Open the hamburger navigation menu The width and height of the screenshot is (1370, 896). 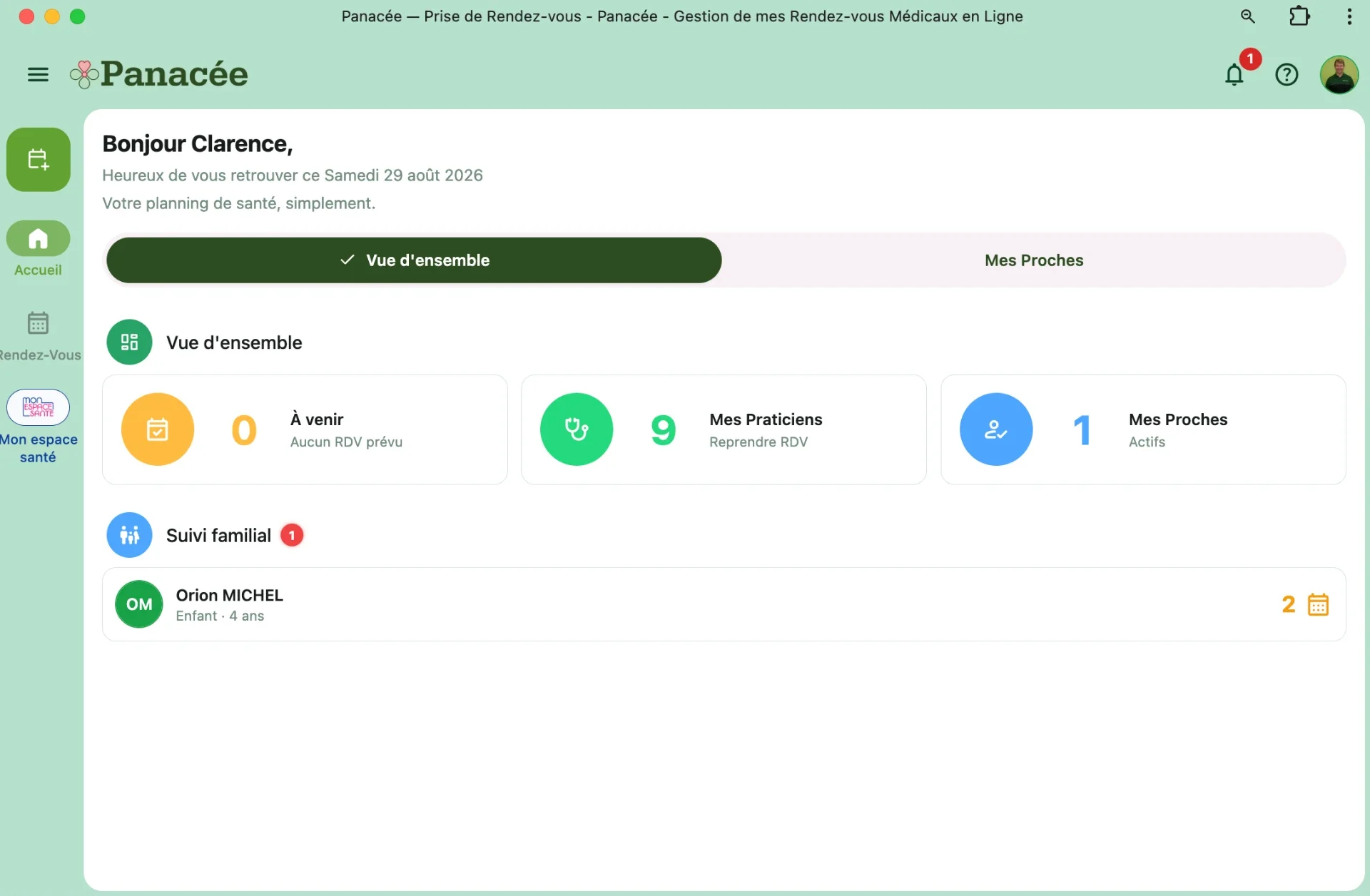pos(38,74)
